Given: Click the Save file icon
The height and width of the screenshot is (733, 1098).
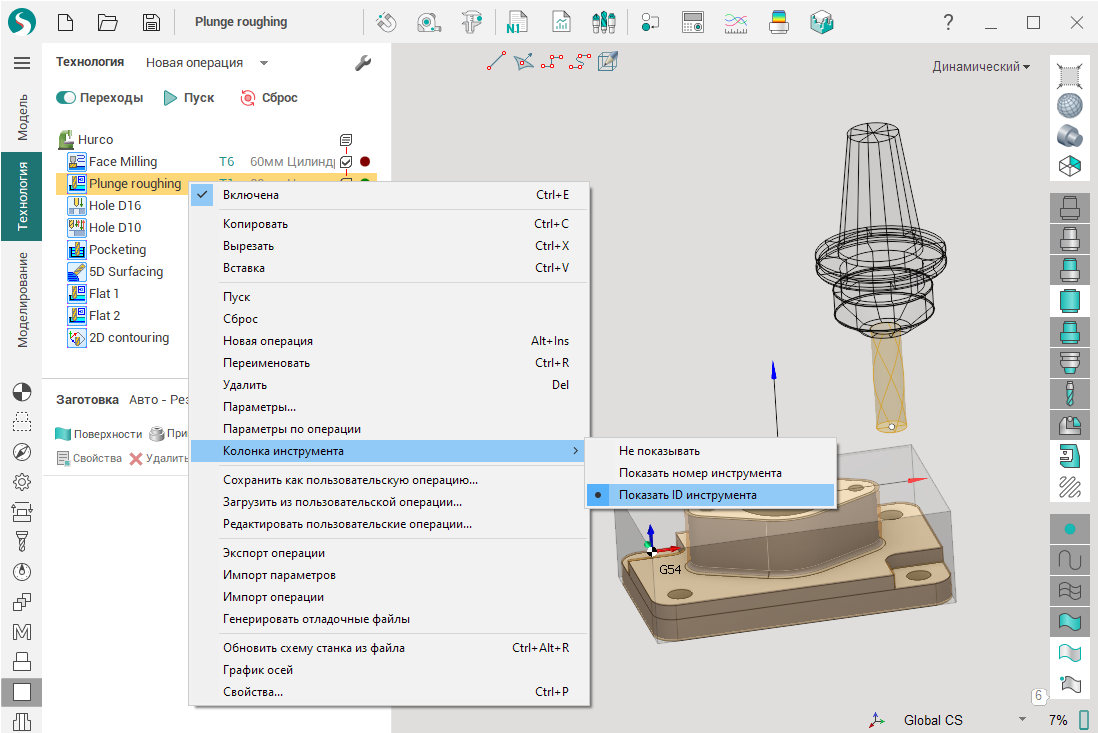Looking at the screenshot, I should pos(151,22).
